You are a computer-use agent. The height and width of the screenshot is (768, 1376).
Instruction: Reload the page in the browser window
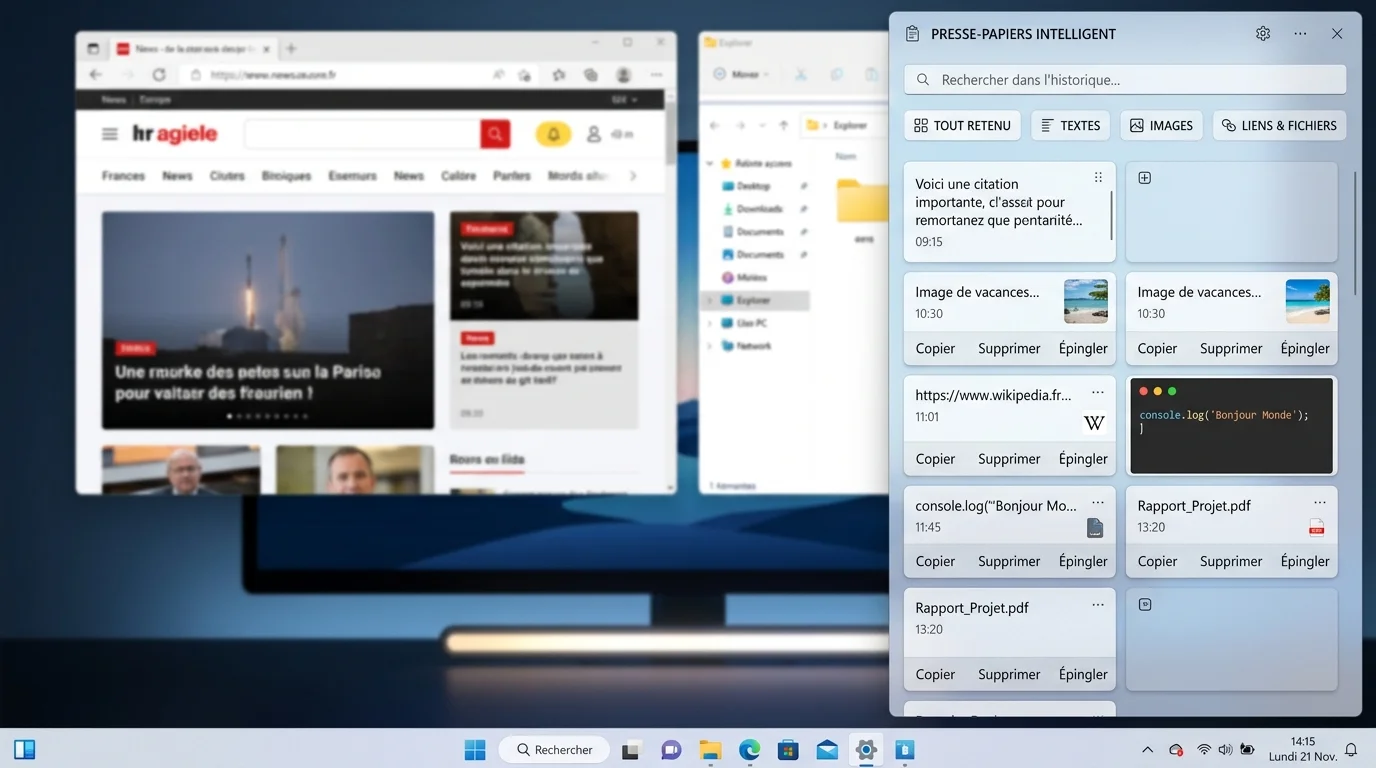coord(159,75)
